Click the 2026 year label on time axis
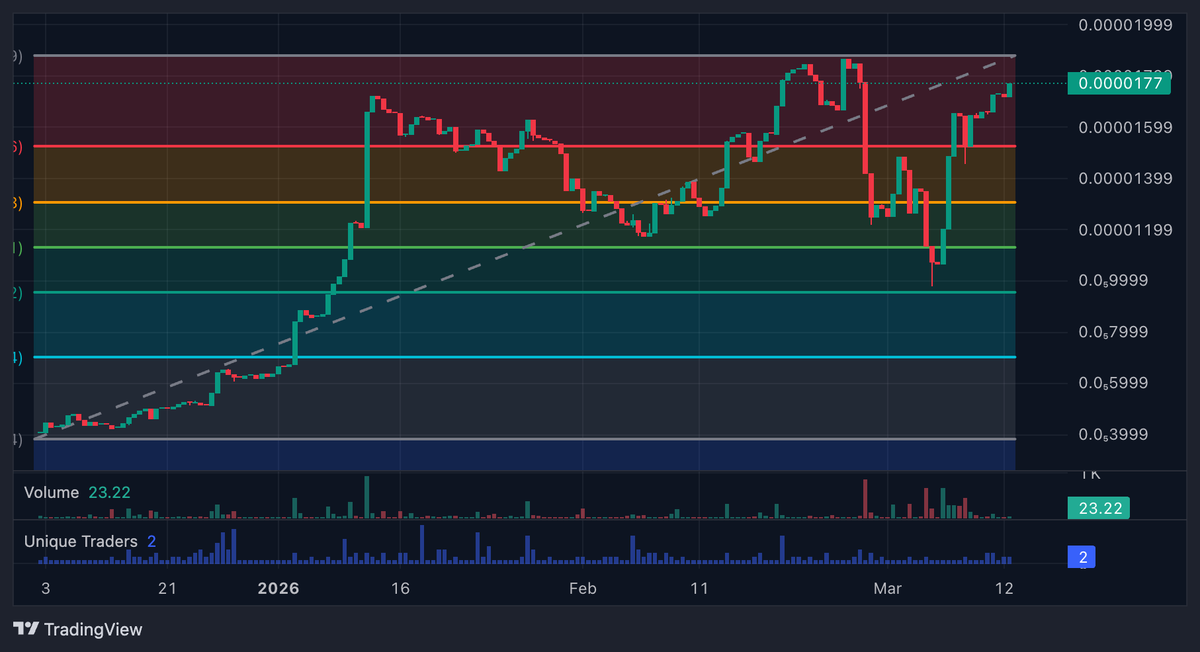This screenshot has height=652, width=1200. click(278, 588)
